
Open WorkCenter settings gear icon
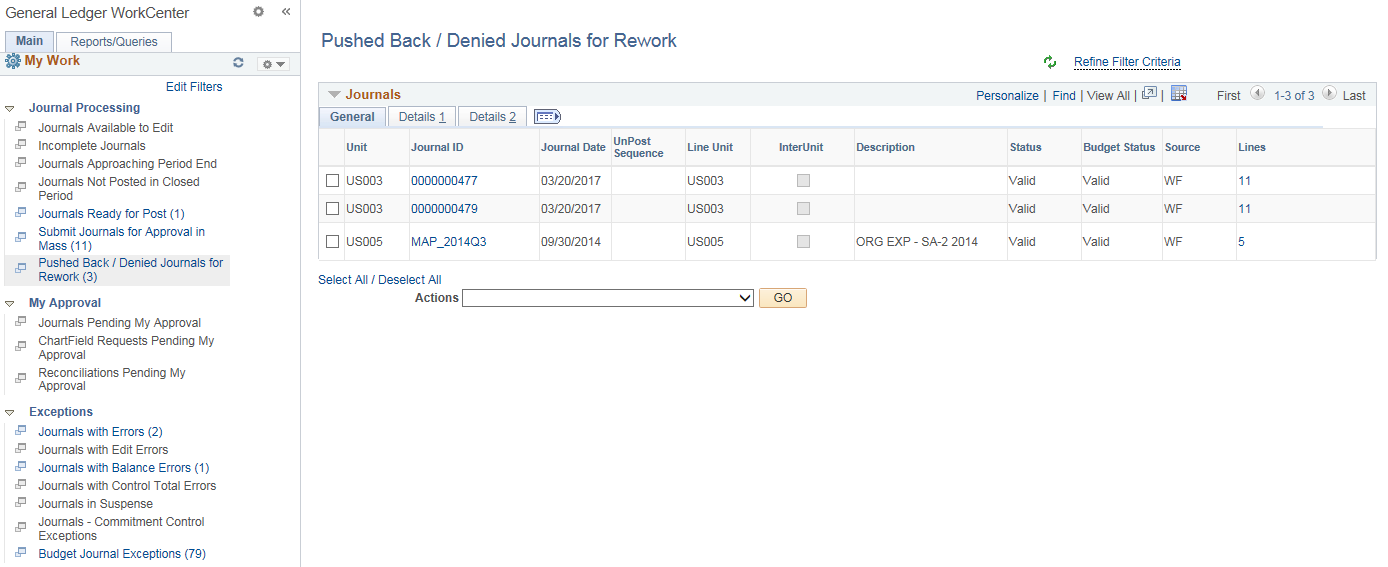click(x=258, y=12)
